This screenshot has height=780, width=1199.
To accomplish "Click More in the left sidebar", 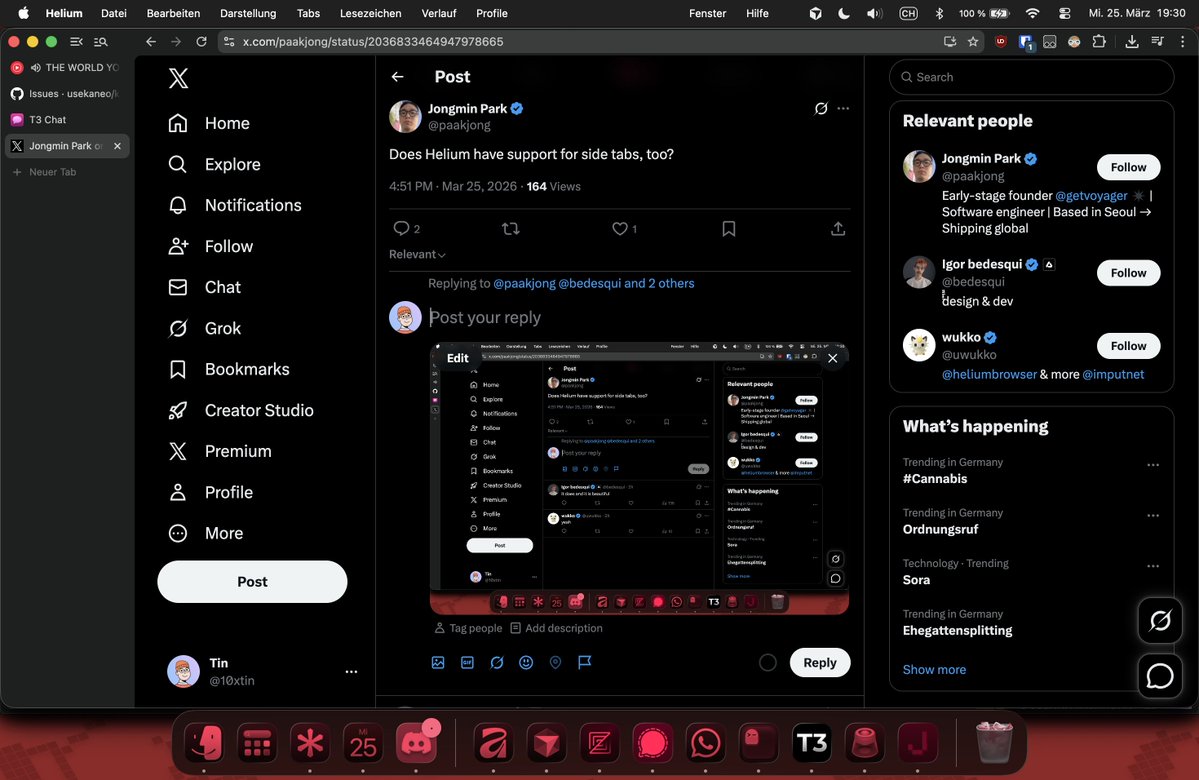I will point(206,534).
